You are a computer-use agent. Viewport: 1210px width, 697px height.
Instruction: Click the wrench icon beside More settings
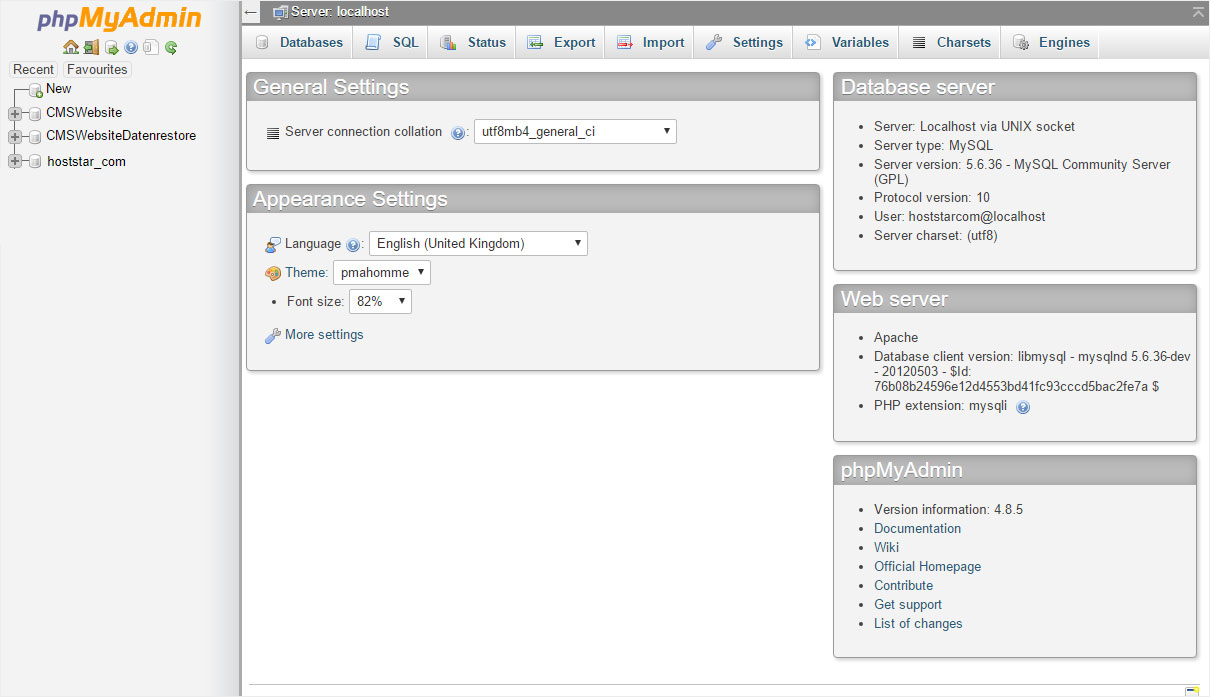[273, 336]
